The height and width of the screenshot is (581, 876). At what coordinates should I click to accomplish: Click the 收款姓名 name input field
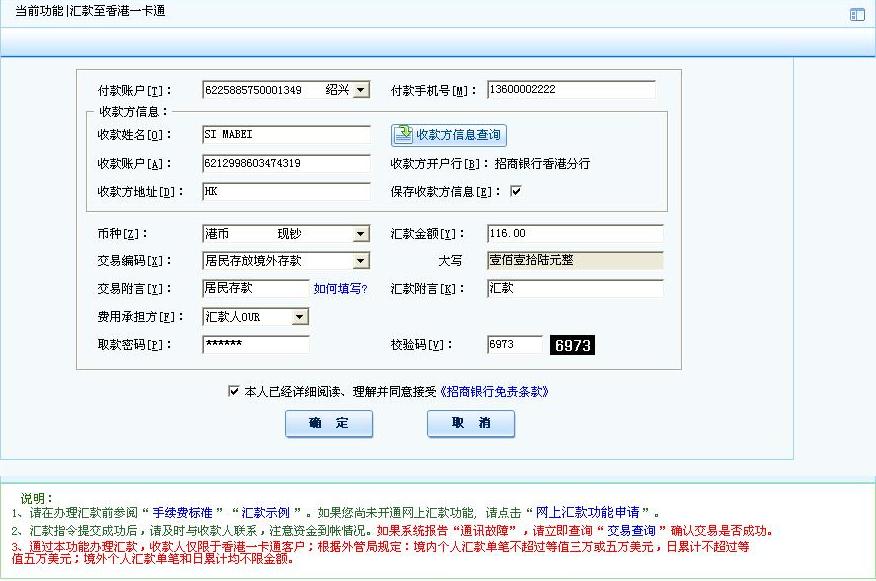point(286,134)
